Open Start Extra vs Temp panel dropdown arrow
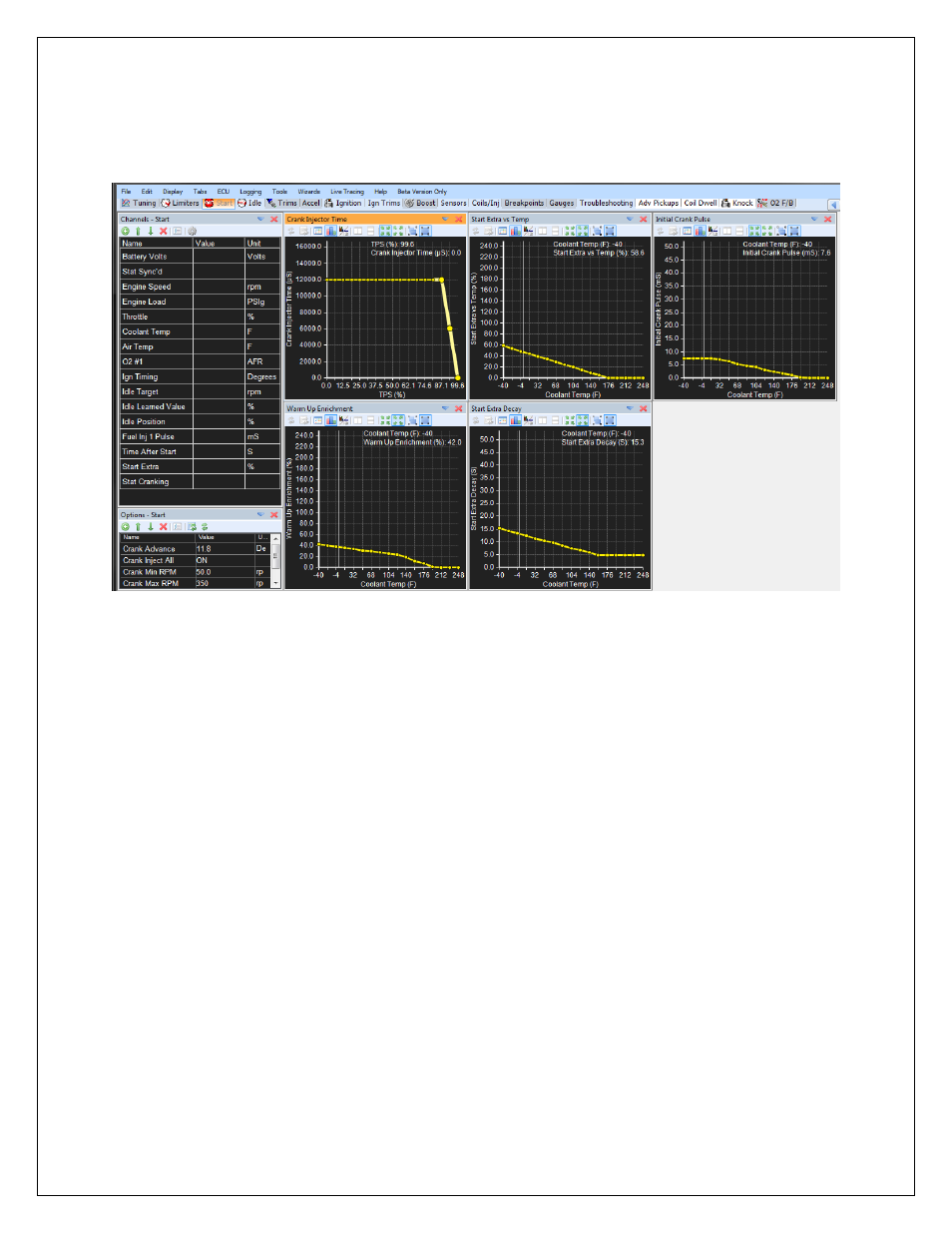The image size is (952, 1233). pos(630,219)
